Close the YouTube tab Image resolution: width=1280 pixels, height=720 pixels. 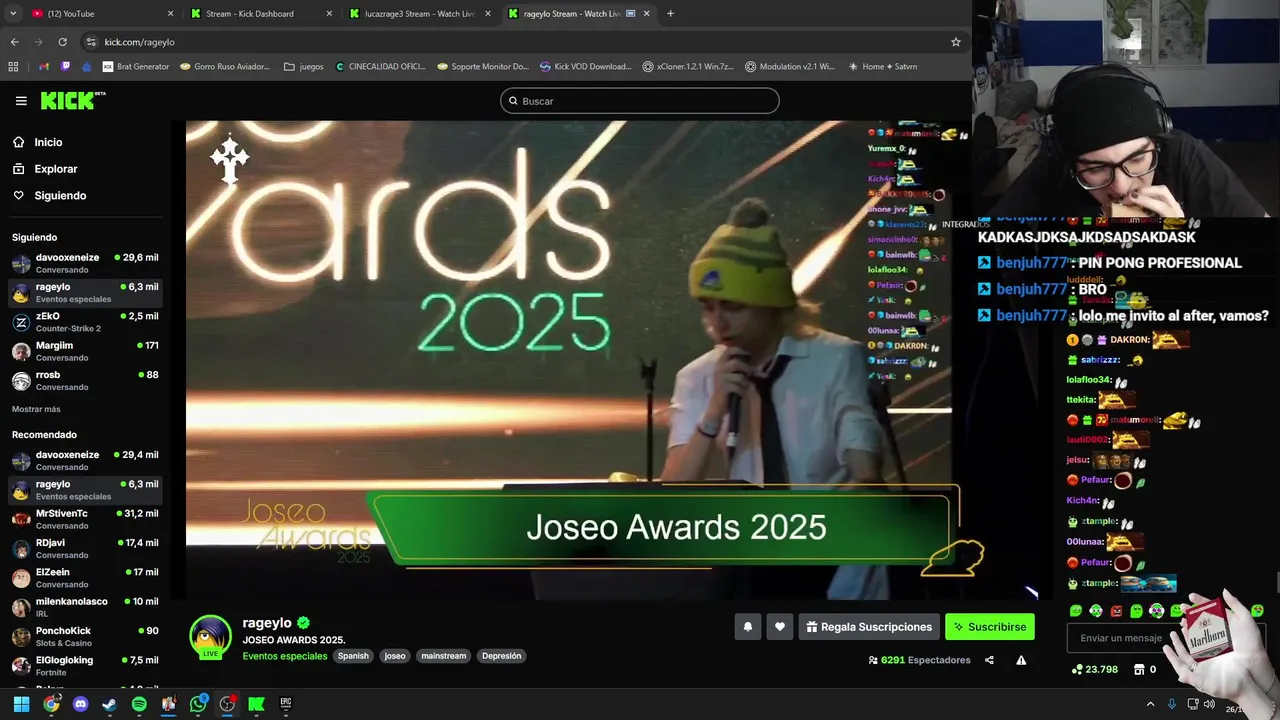(170, 14)
